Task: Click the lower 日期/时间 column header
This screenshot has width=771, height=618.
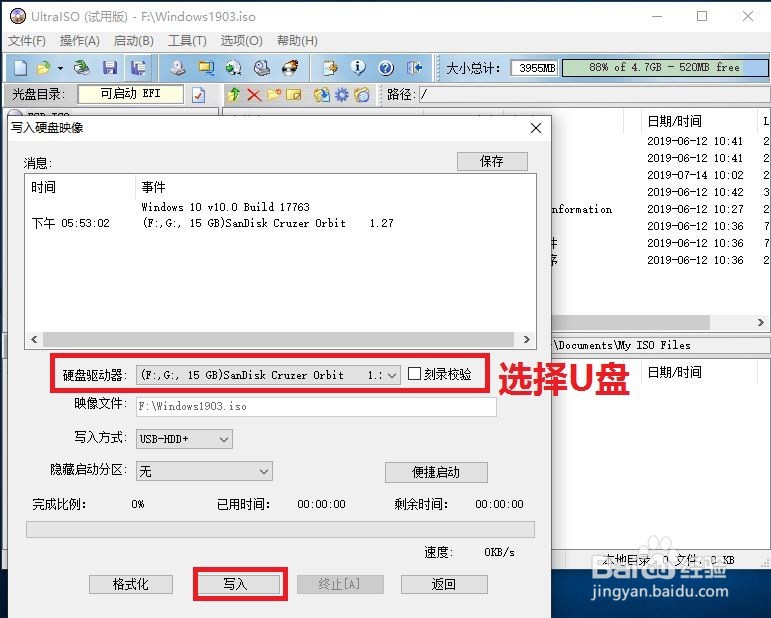Action: (x=699, y=372)
